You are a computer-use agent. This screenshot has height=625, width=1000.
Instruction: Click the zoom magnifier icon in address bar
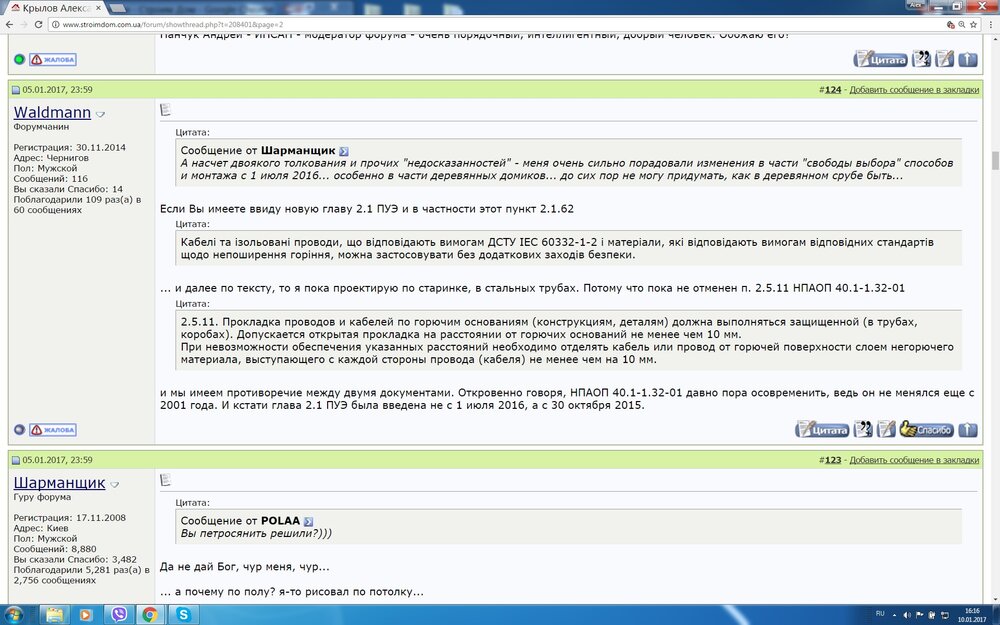pos(962,24)
